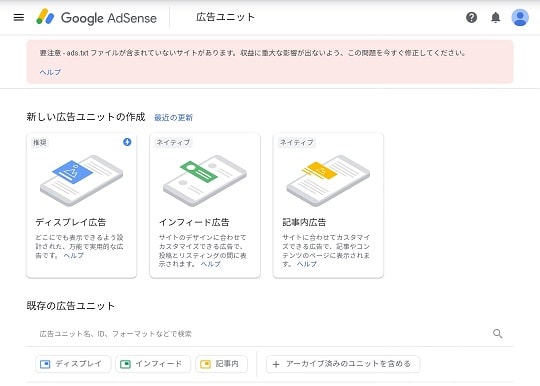Open the notifications bell
Screen dimensions: 540x386
click(x=495, y=17)
